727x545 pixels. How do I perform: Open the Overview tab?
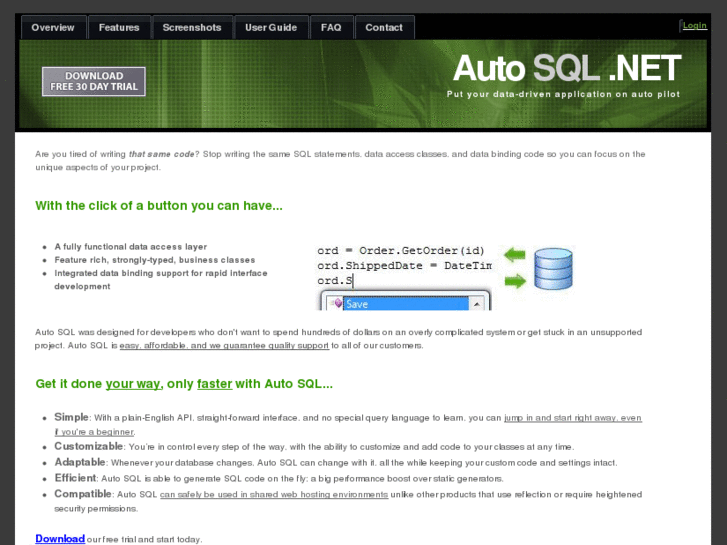pos(53,27)
